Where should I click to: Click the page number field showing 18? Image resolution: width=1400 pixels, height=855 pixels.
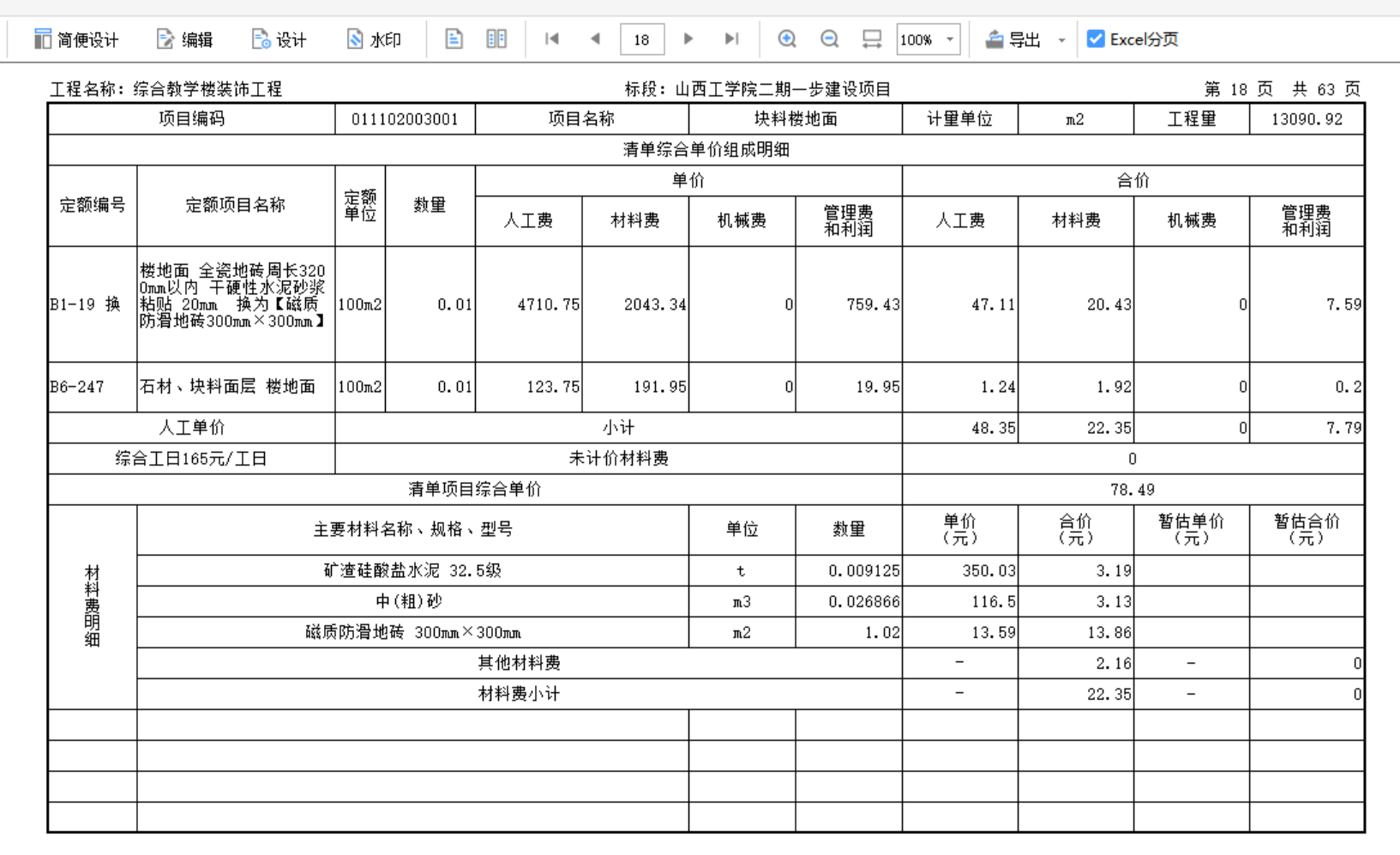pyautogui.click(x=642, y=39)
